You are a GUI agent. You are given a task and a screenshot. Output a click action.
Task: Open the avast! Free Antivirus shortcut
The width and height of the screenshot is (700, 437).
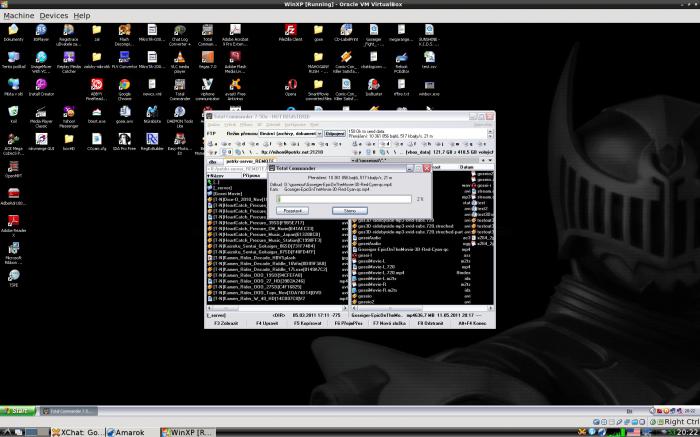[x=235, y=85]
